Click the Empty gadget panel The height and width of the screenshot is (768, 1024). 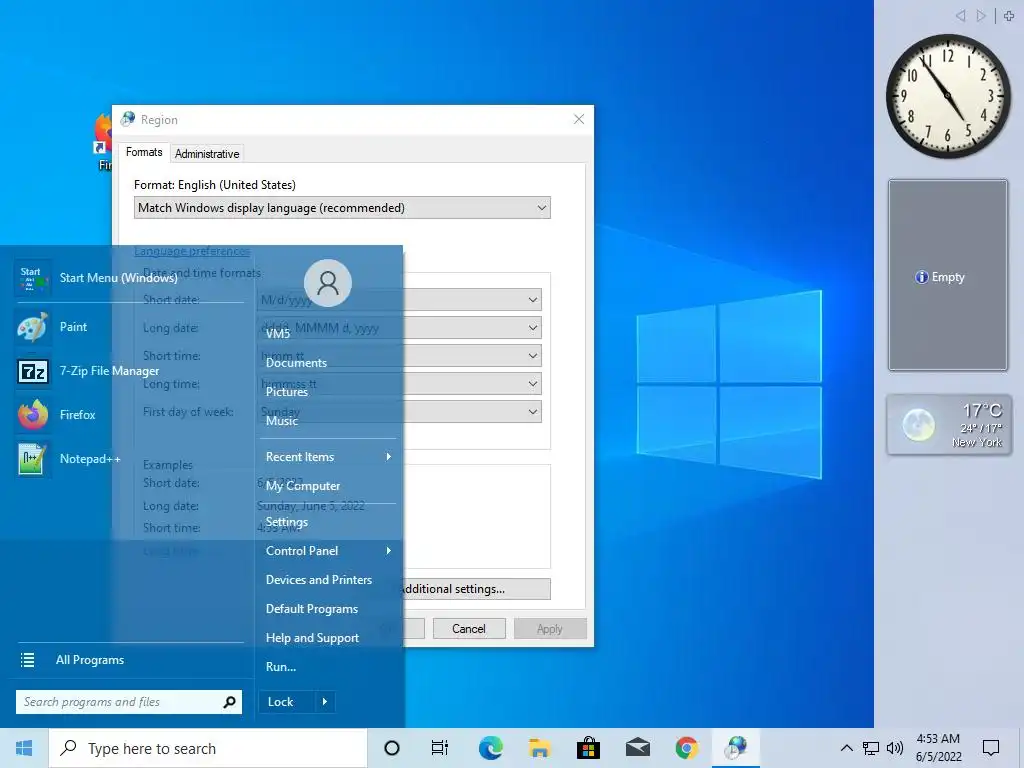pyautogui.click(x=948, y=276)
